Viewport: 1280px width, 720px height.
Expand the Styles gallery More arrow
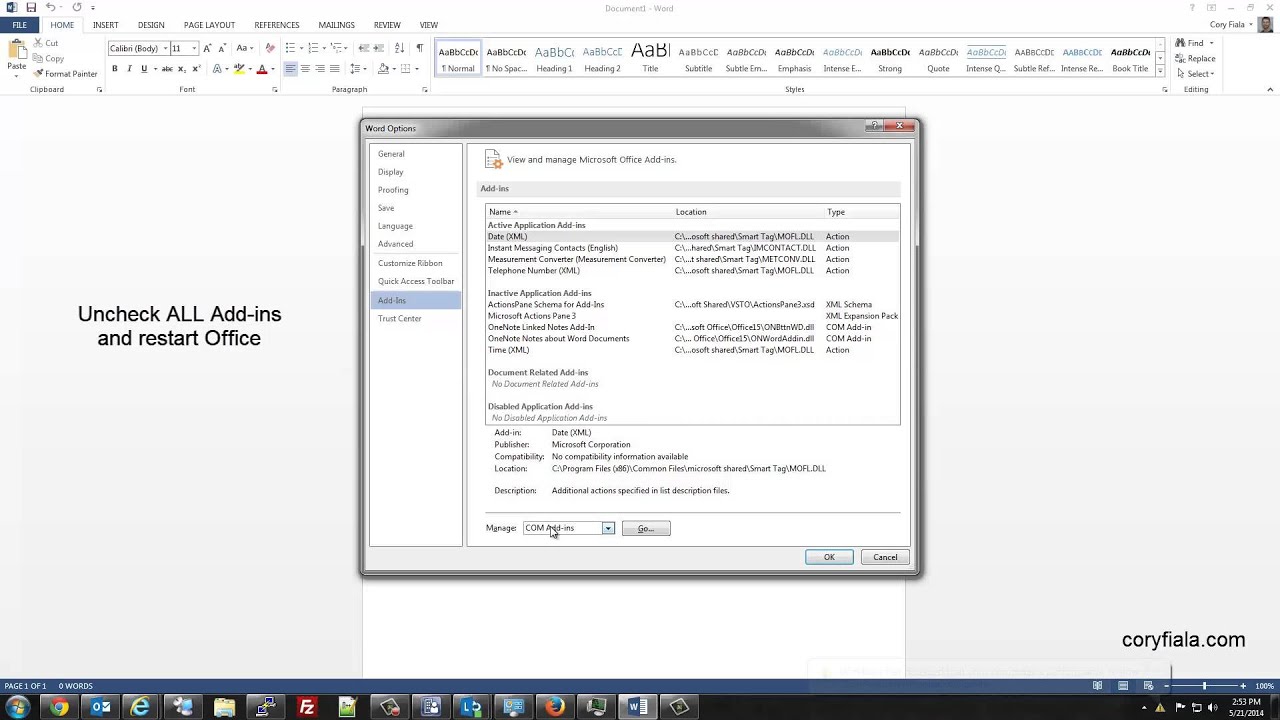coord(1160,72)
